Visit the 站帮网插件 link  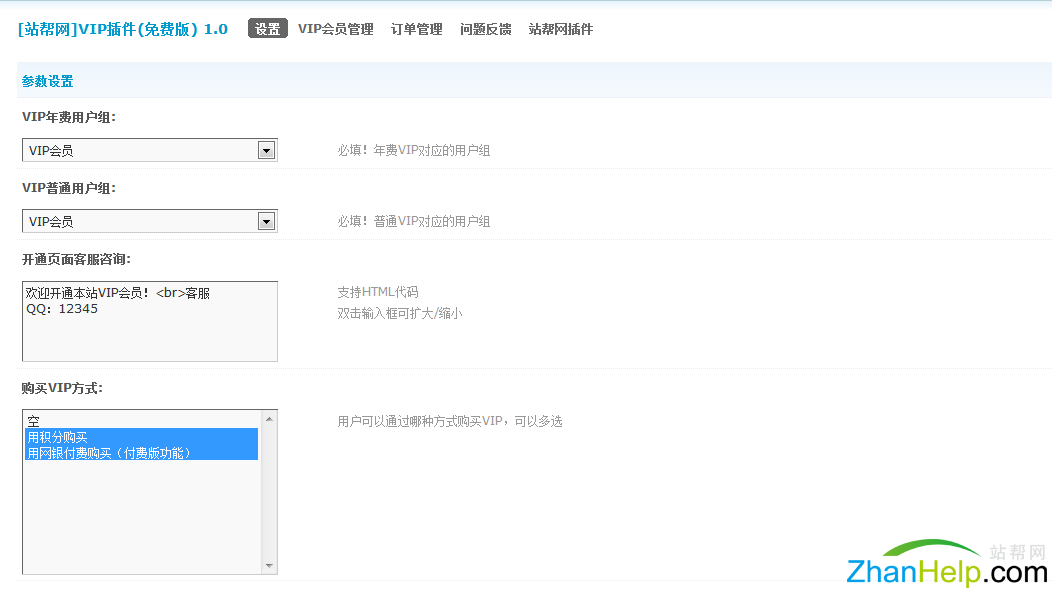560,29
